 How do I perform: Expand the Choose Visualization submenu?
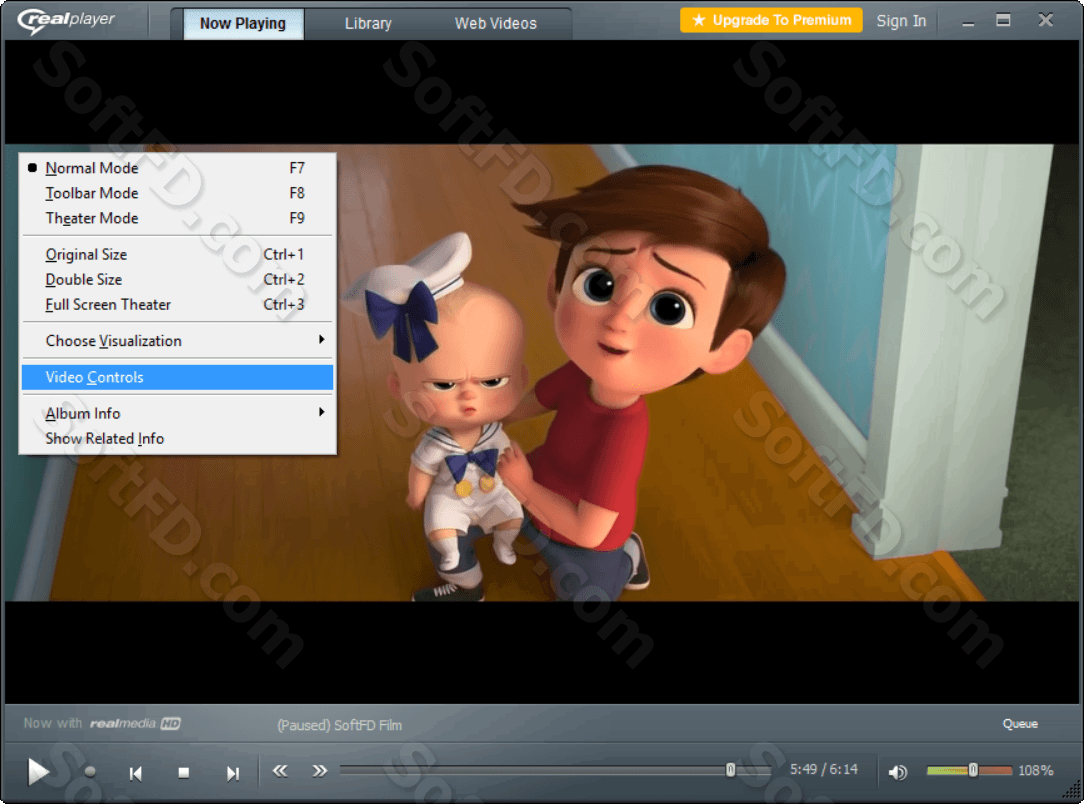tap(178, 341)
